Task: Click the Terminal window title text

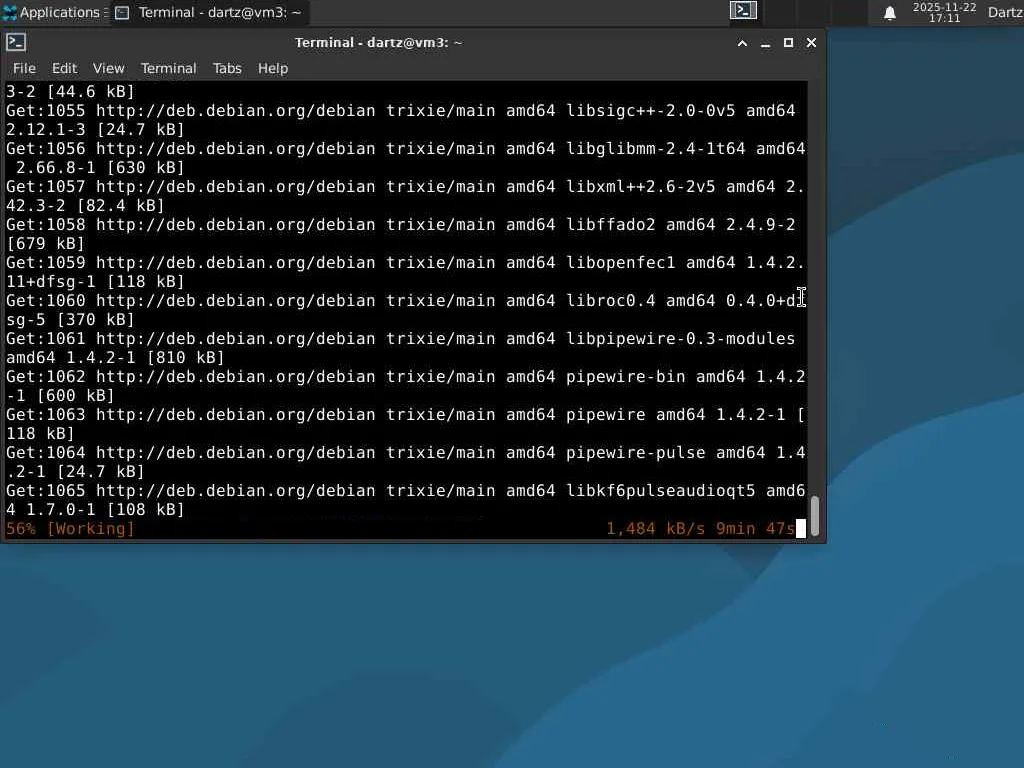Action: pos(379,43)
